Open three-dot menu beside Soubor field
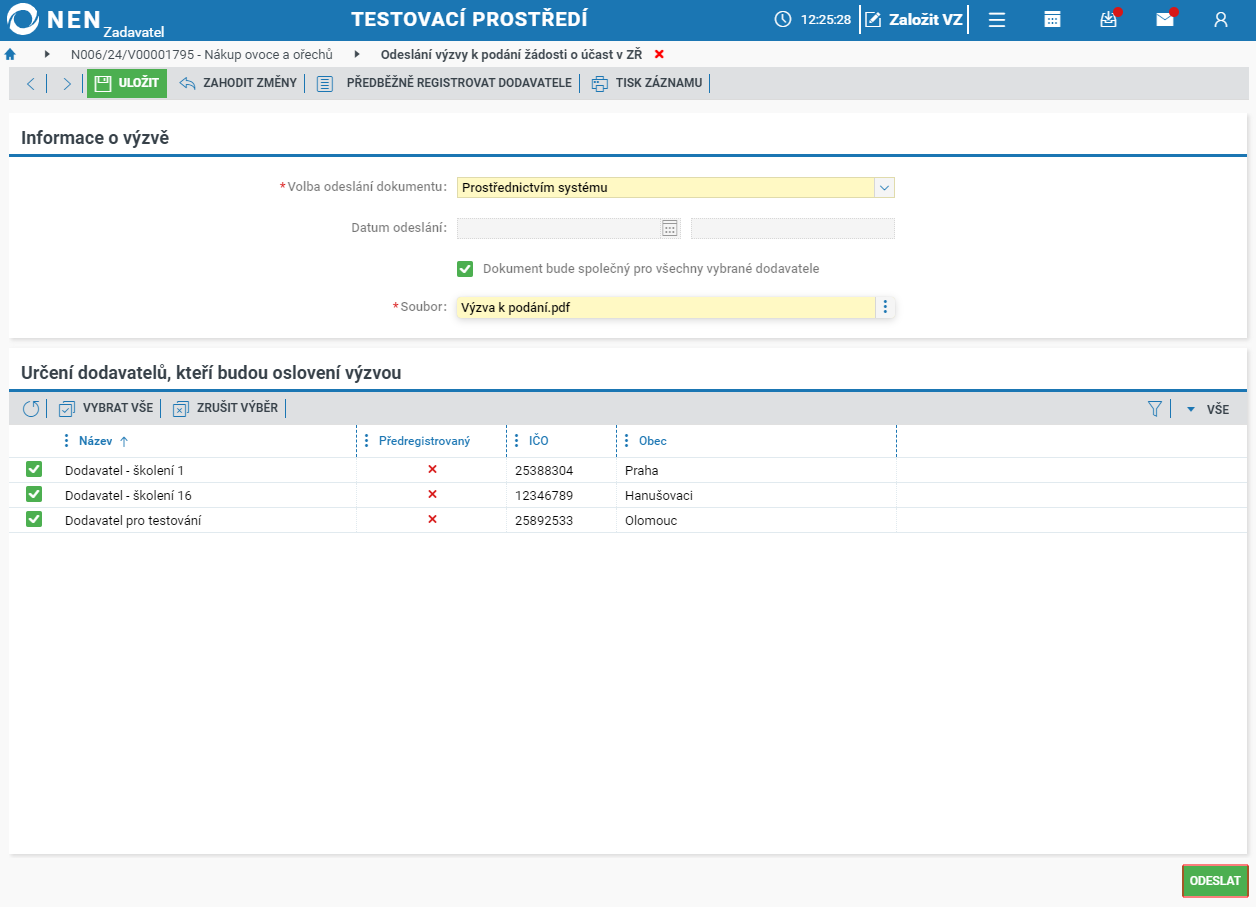Screen dimensions: 1256x907 884,307
